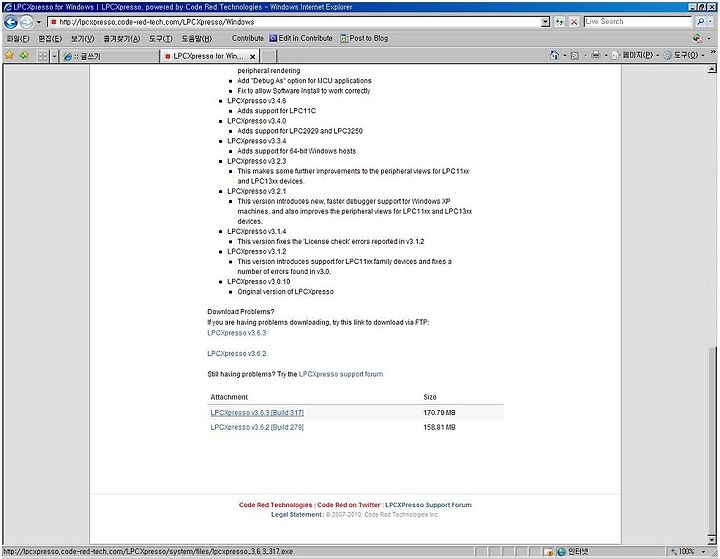Open the 파일(F) menu
The width and height of the screenshot is (720, 559).
(18, 39)
